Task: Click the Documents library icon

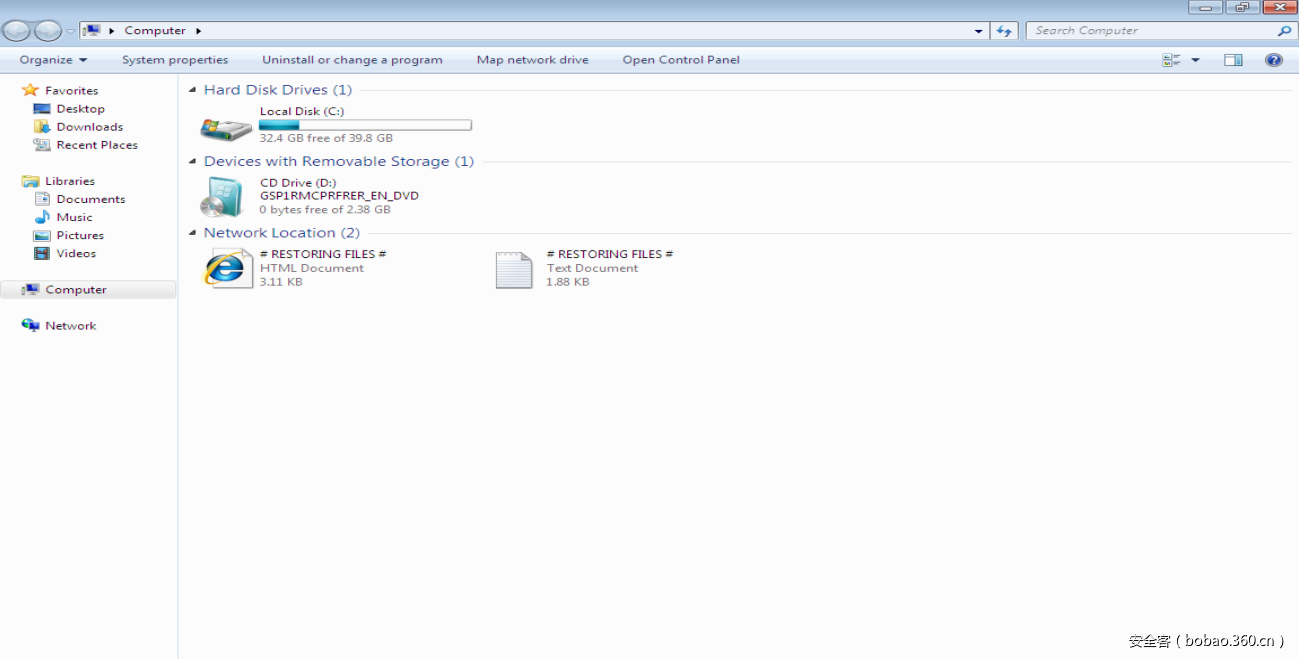Action: click(x=42, y=199)
